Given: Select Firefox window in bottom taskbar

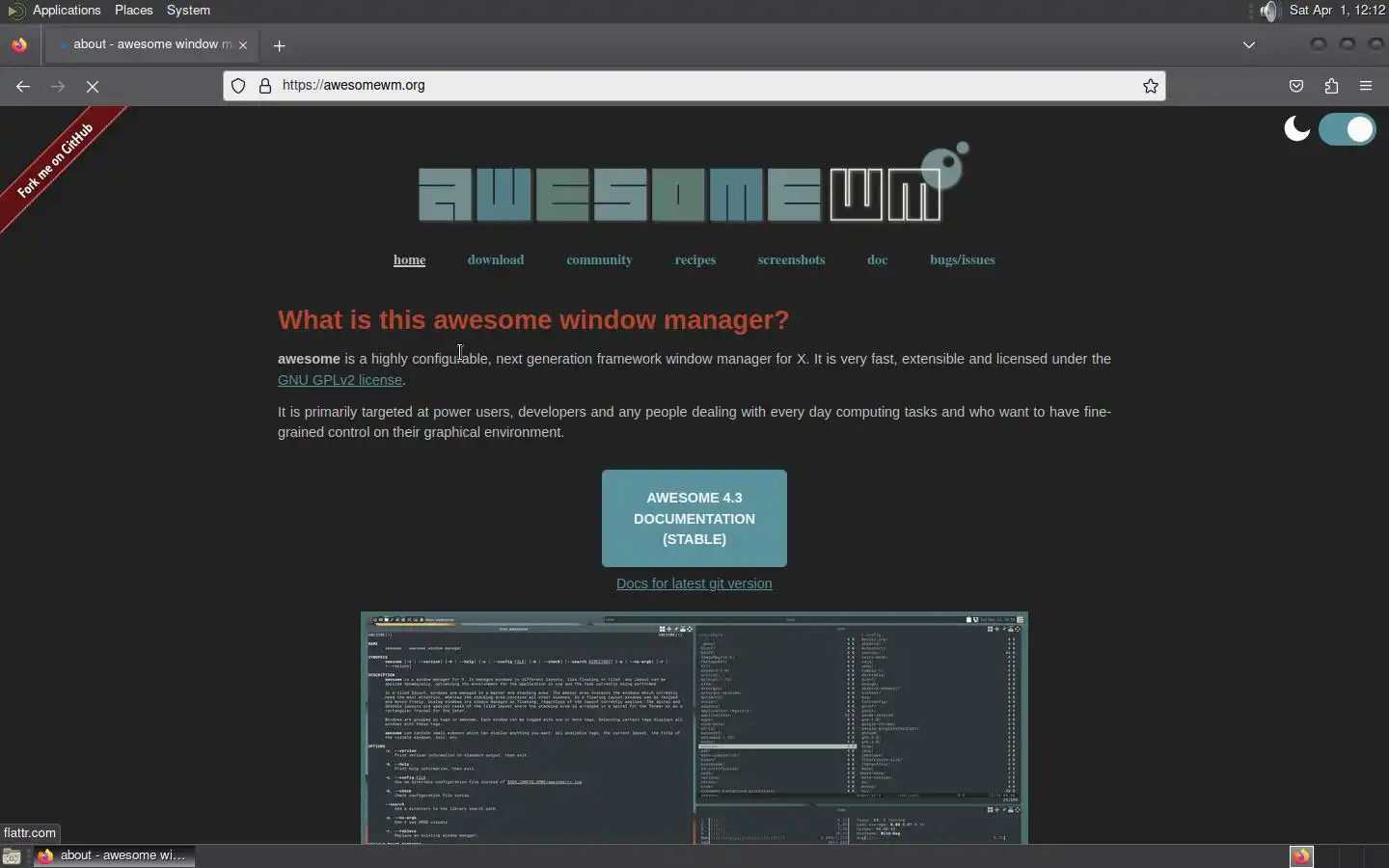Looking at the screenshot, I should [114, 856].
